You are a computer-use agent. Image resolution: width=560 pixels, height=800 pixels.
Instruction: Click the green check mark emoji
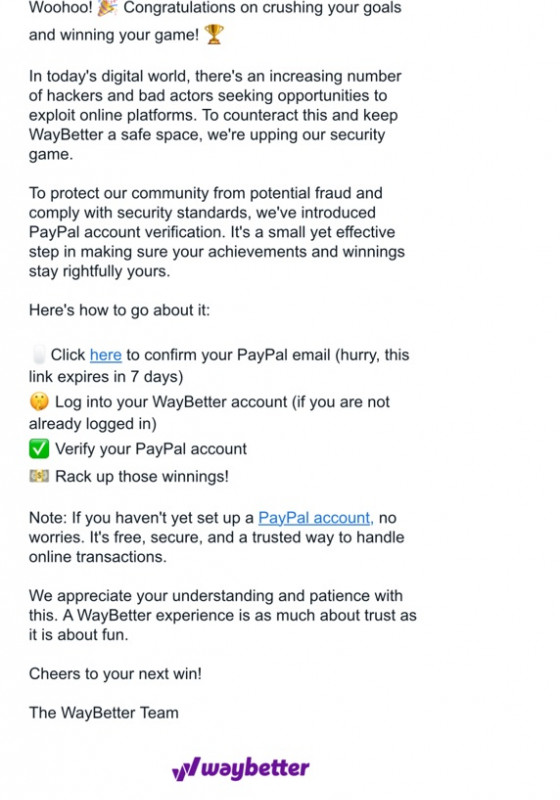pos(39,449)
